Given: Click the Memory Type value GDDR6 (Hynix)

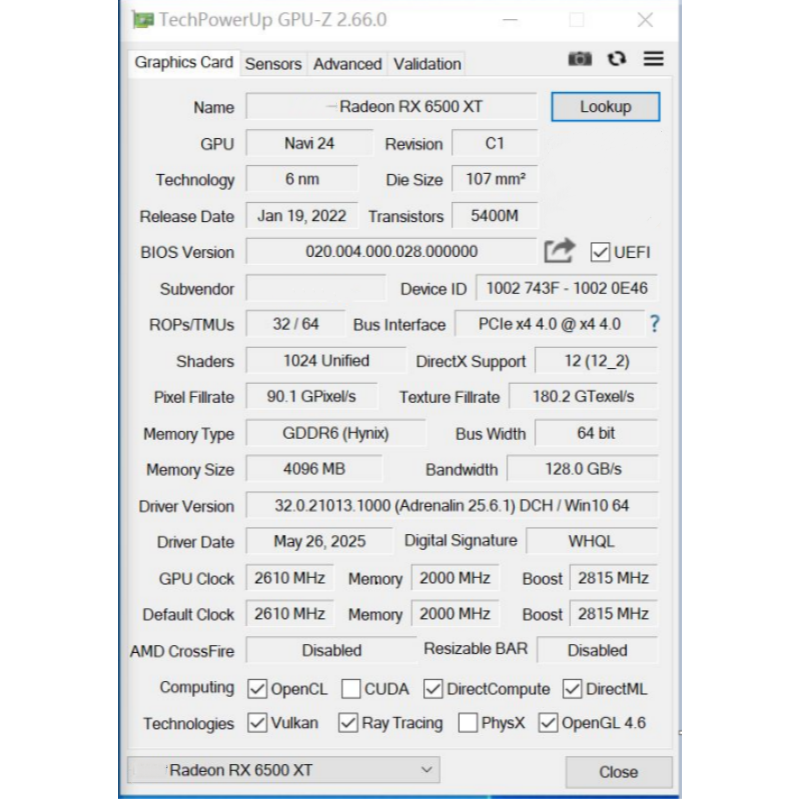Looking at the screenshot, I should 336,433.
